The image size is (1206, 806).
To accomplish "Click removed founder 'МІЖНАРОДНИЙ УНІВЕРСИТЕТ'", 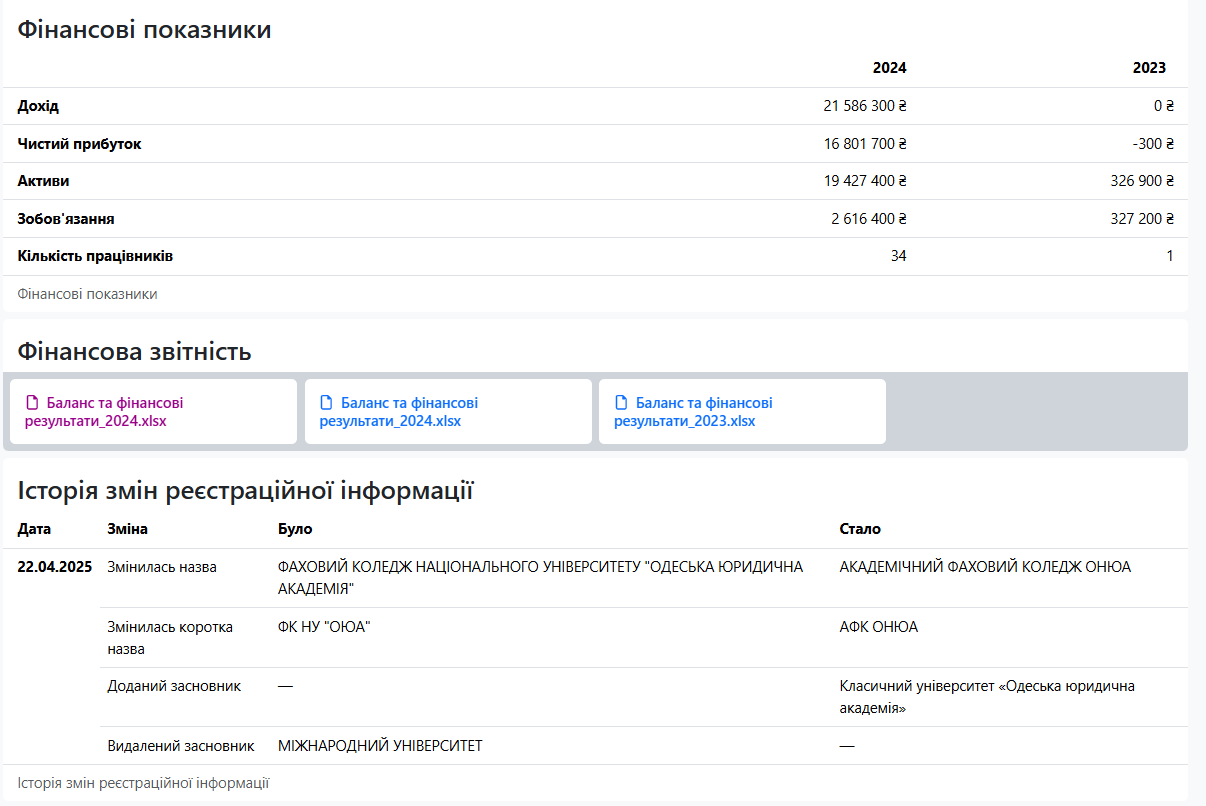I will click(380, 746).
